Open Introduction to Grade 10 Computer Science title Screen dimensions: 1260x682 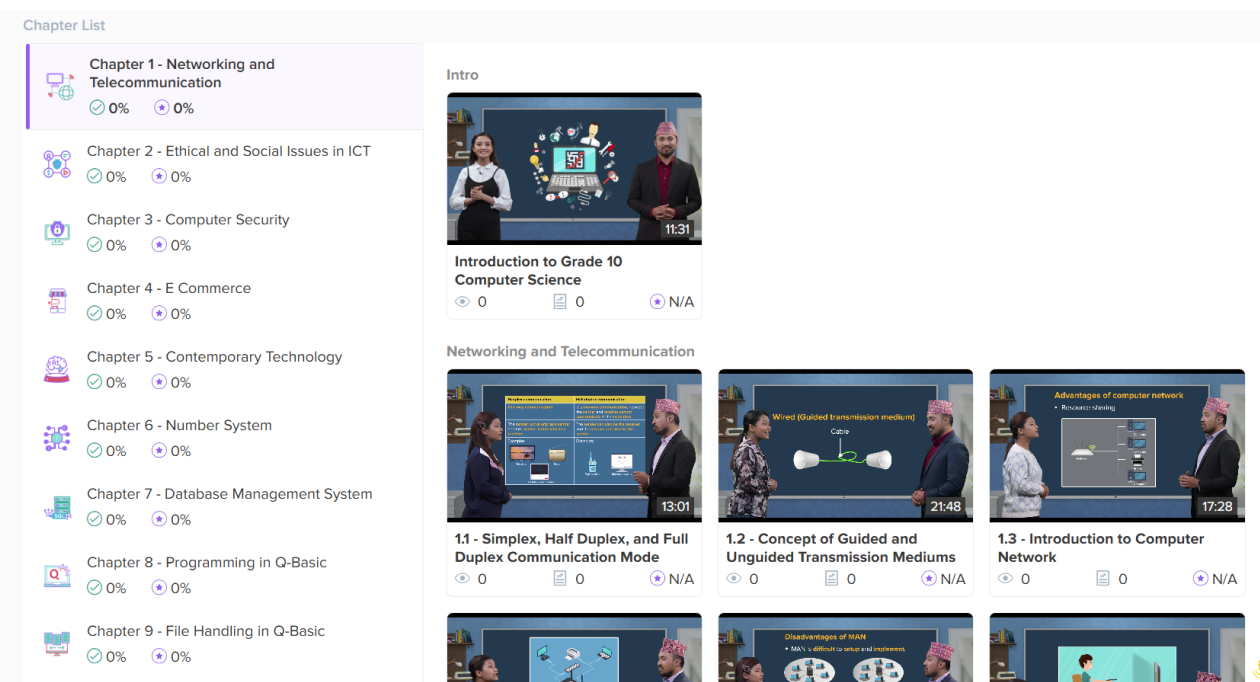point(538,270)
